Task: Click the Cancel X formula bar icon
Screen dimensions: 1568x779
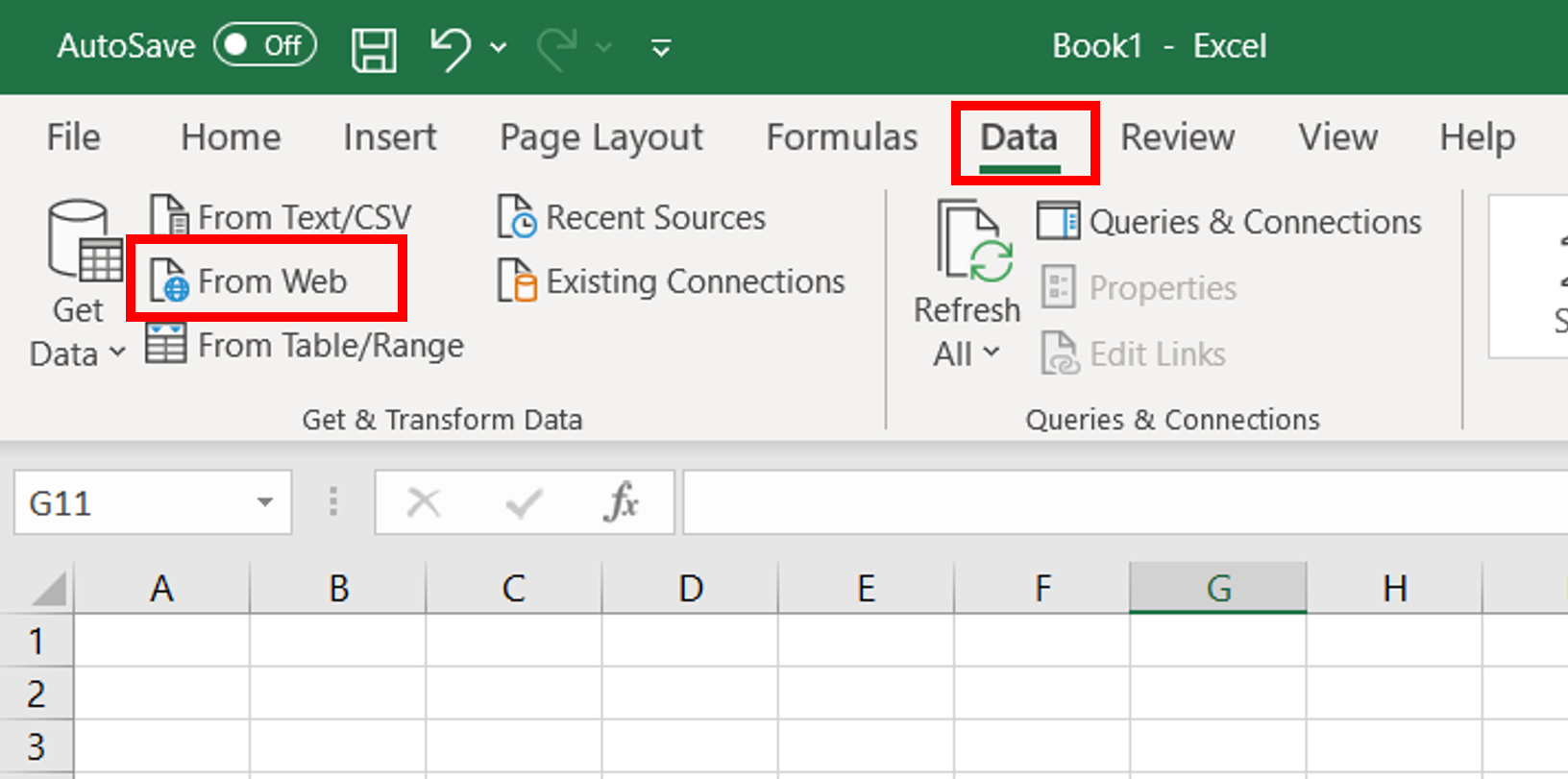Action: [x=424, y=502]
